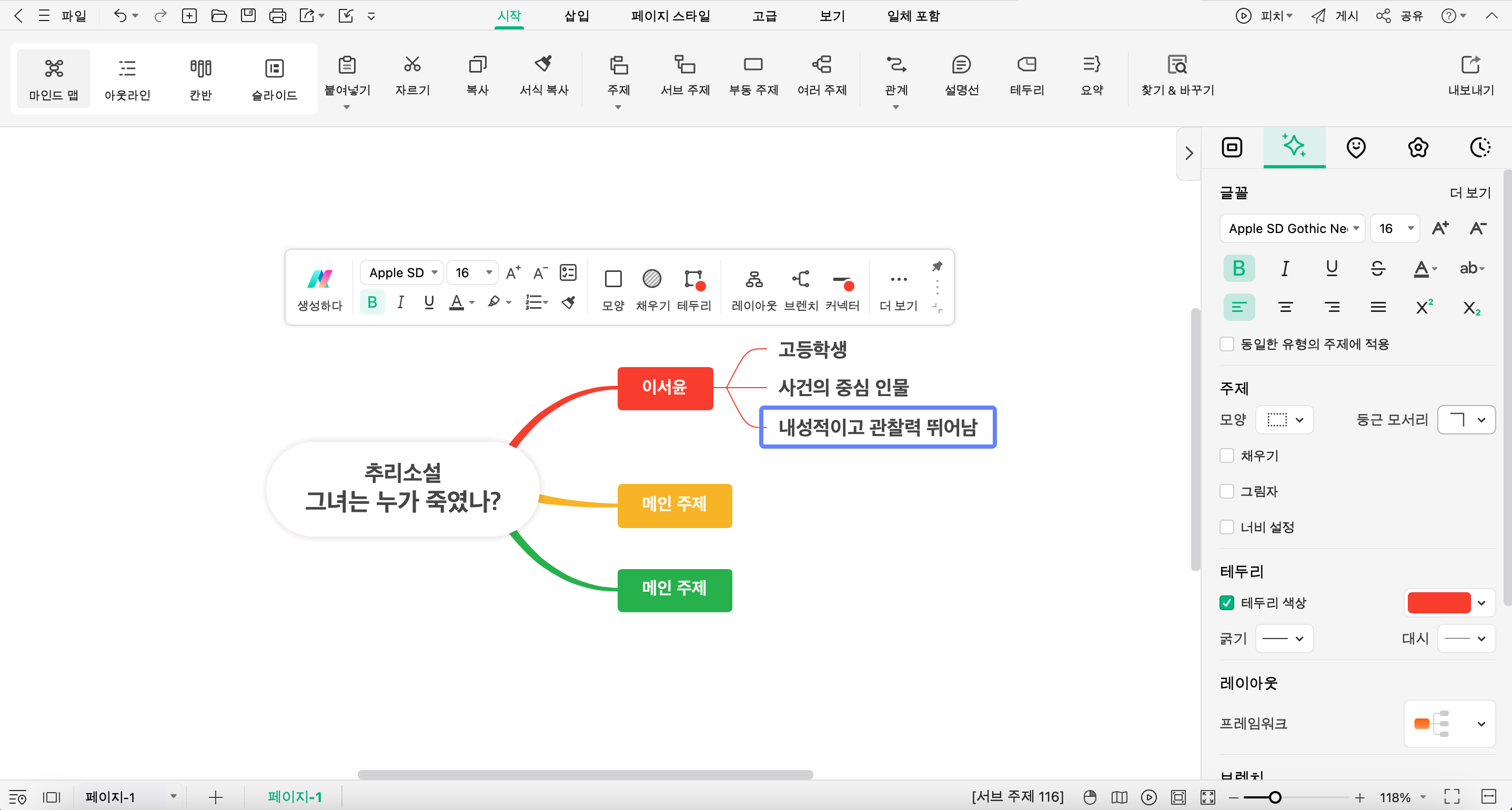Insert a Floating topic (부동 주제)
This screenshot has width=1512, height=810.
click(x=754, y=75)
